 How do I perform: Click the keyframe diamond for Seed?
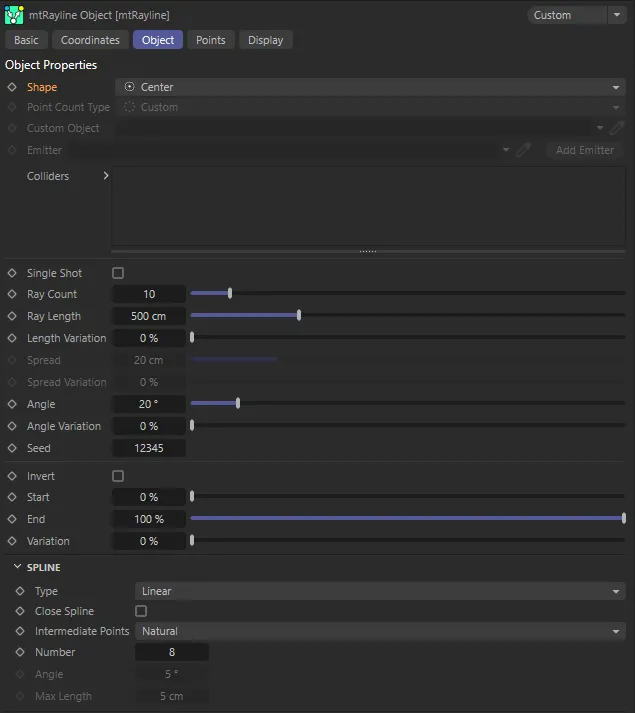(x=12, y=448)
